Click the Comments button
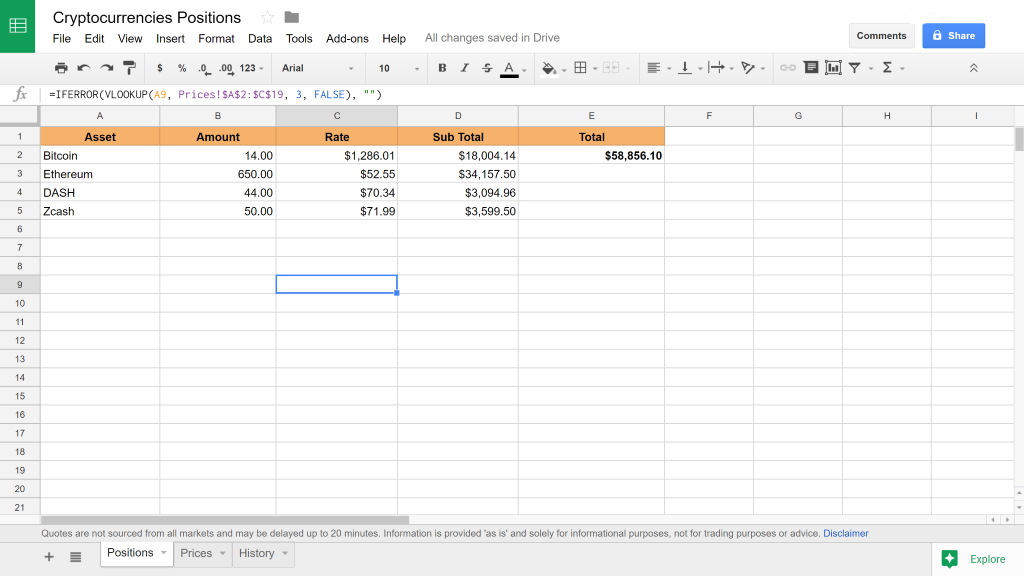Viewport: 1024px width, 576px height. click(881, 36)
